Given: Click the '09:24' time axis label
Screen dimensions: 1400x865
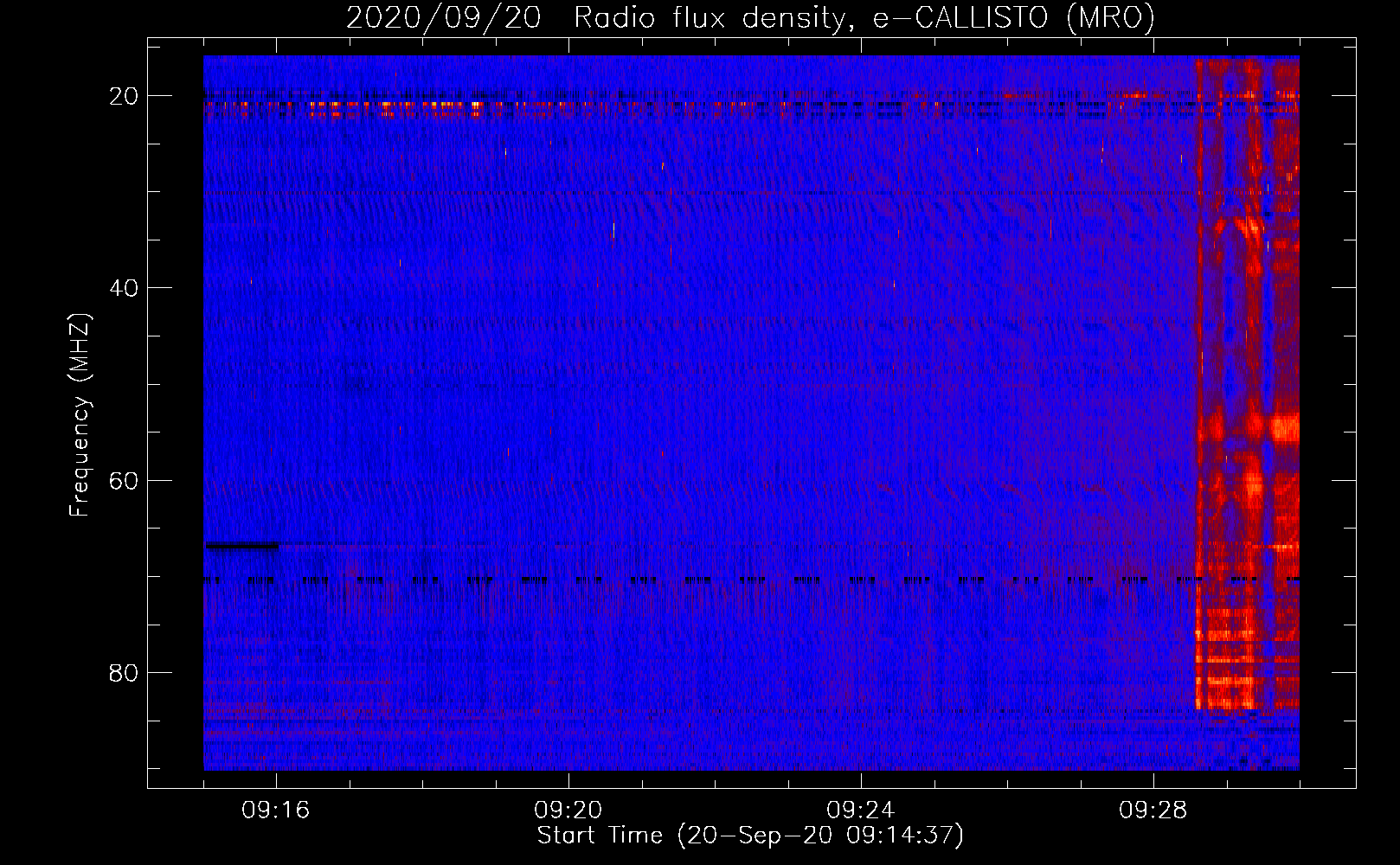Looking at the screenshot, I should [861, 811].
